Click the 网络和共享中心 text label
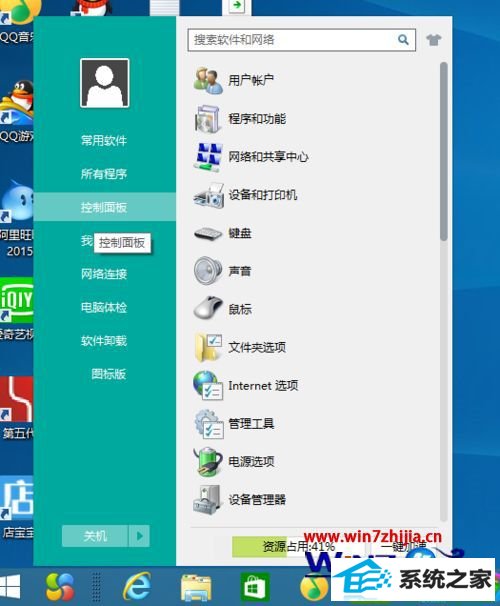This screenshot has width=500, height=606. (269, 157)
